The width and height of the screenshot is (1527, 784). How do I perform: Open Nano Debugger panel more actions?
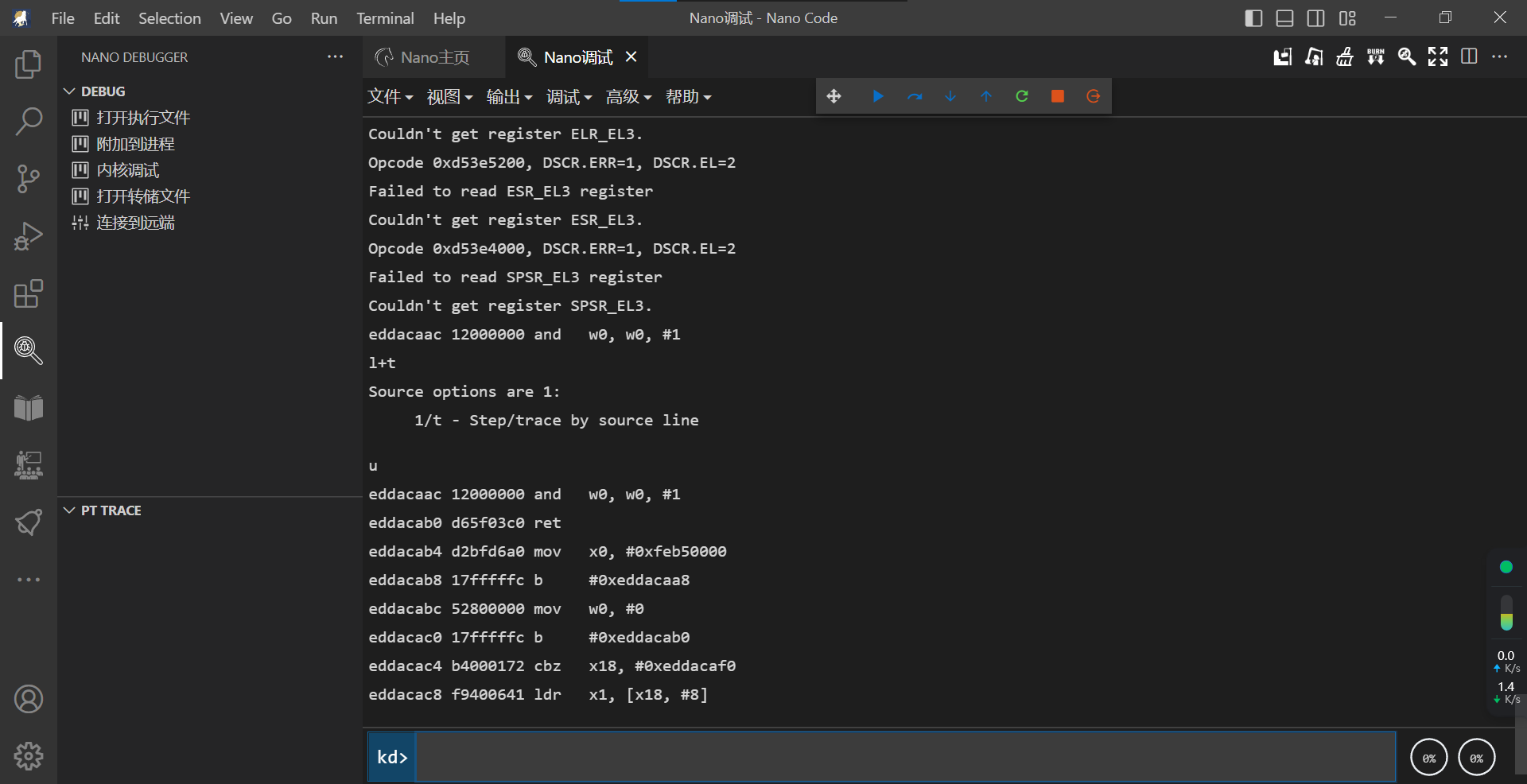(x=336, y=56)
